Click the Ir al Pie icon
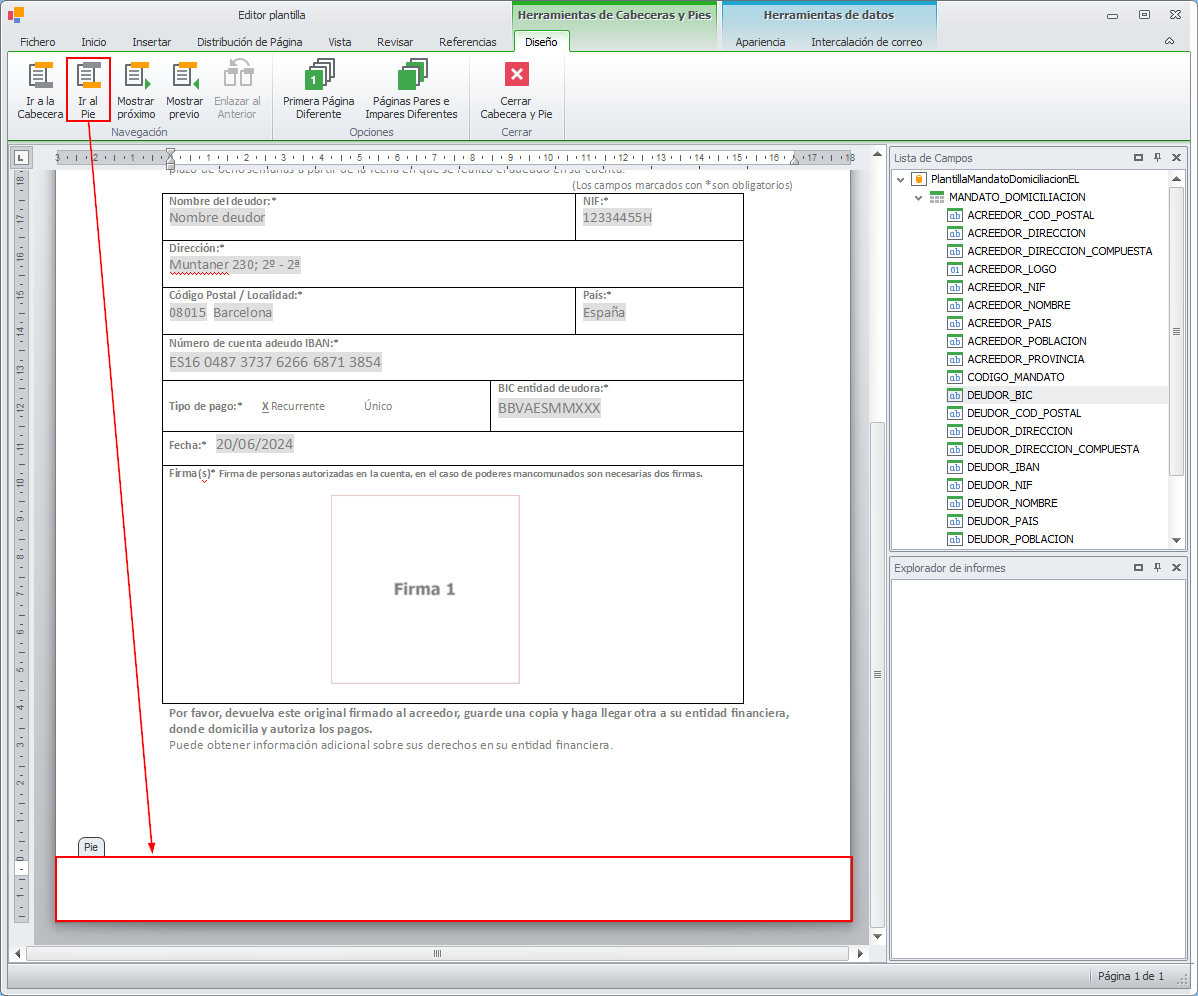Viewport: 1198px width, 996px height. 88,78
